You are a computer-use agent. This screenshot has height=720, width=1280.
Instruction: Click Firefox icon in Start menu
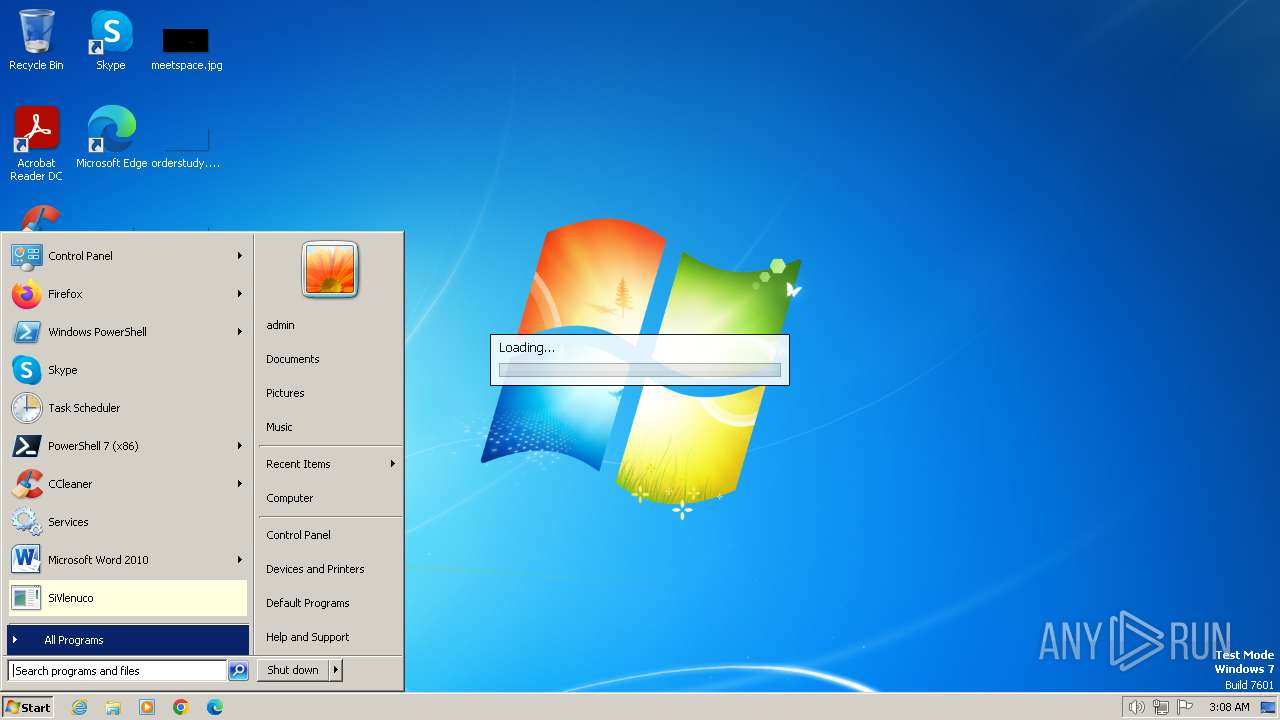coord(26,294)
